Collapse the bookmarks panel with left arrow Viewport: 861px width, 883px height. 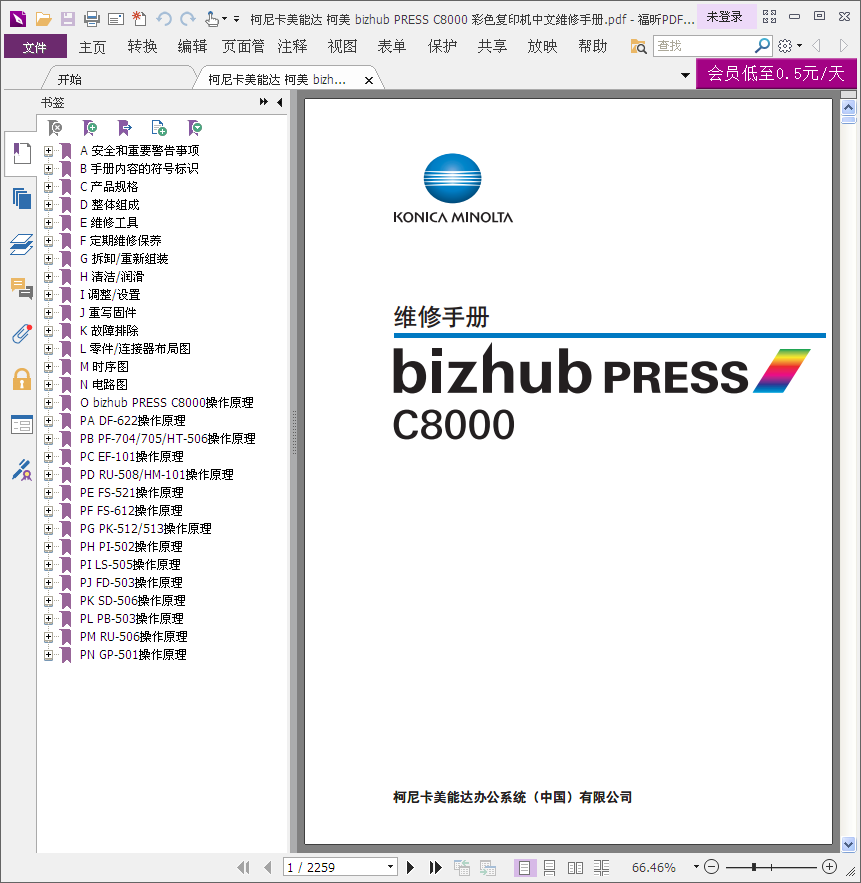click(x=280, y=102)
